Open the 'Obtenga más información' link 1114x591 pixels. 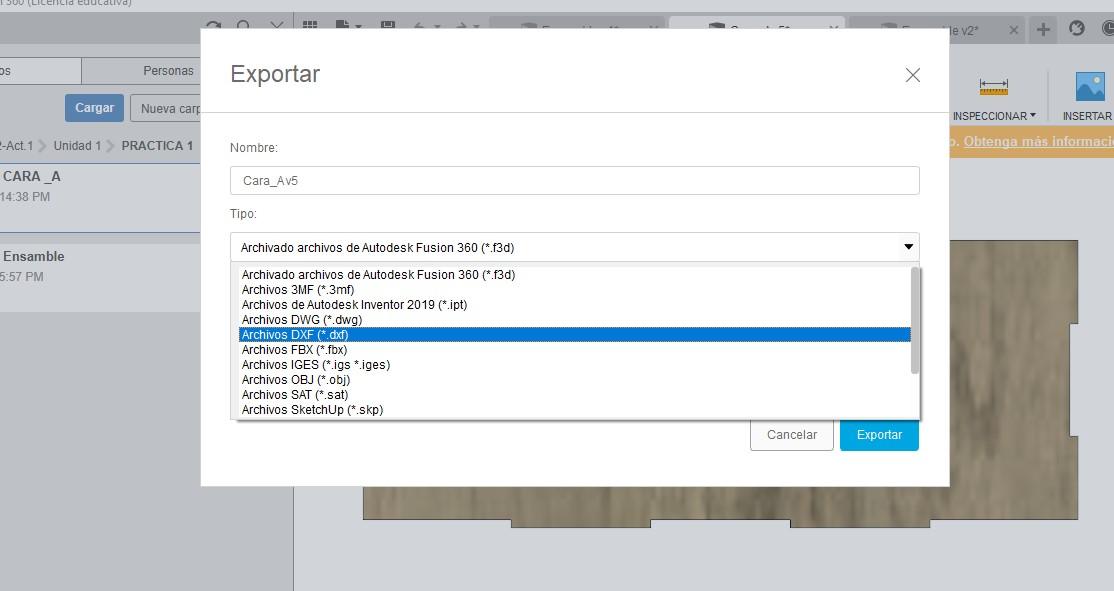pos(1038,141)
